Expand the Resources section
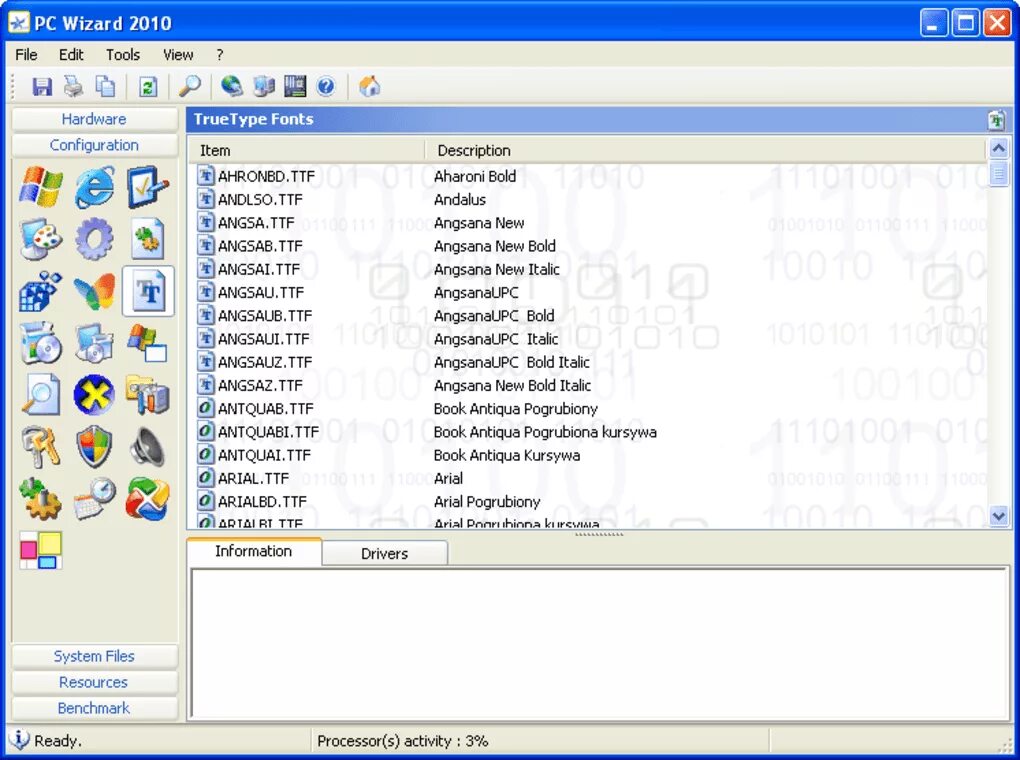Viewport: 1020px width, 760px height. (x=94, y=682)
